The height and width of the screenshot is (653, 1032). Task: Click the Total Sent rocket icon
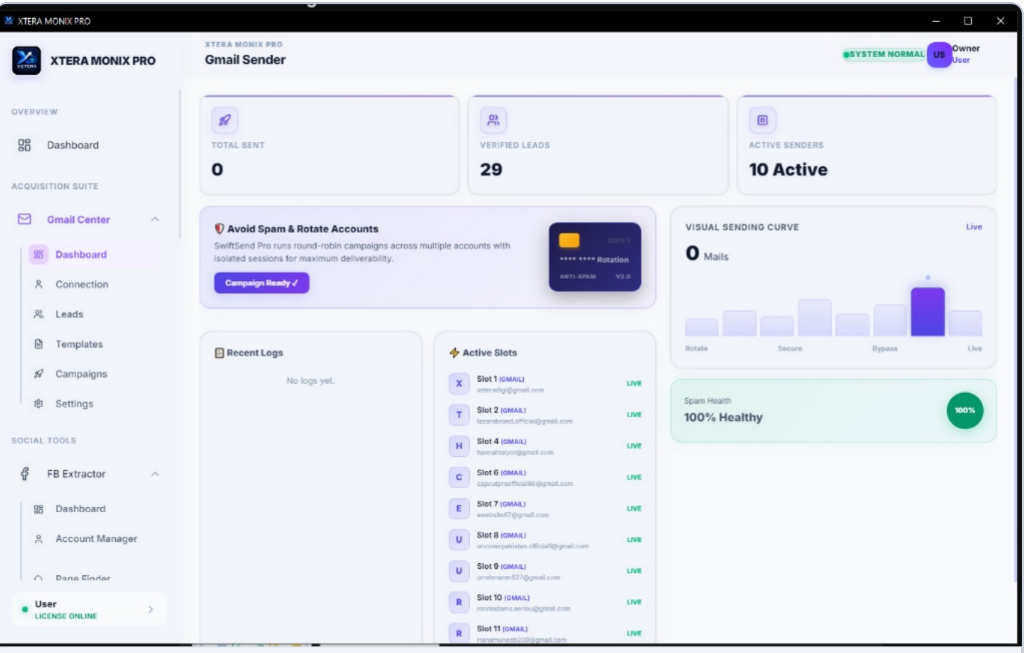point(224,120)
